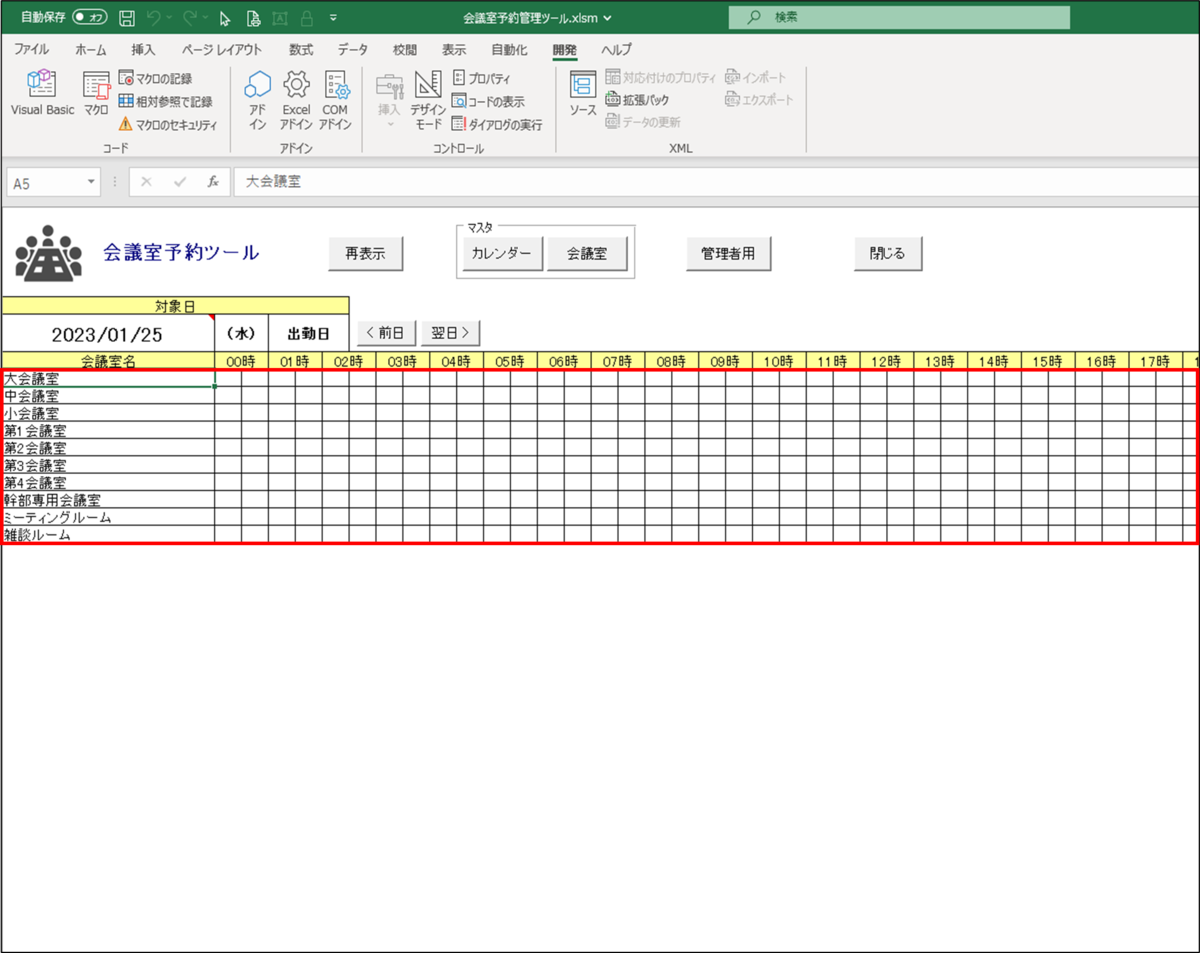
Task: Customize the Quick Access Toolbar dropdown
Action: point(332,18)
